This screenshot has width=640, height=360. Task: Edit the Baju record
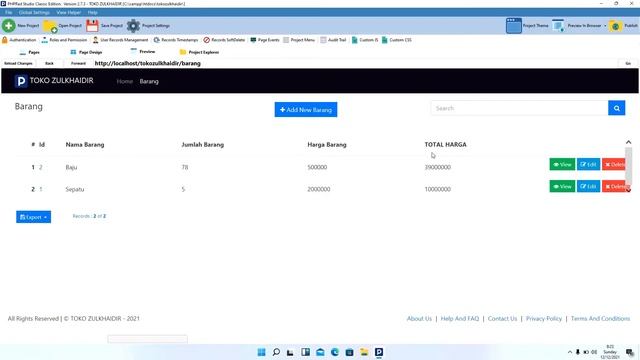tap(588, 164)
